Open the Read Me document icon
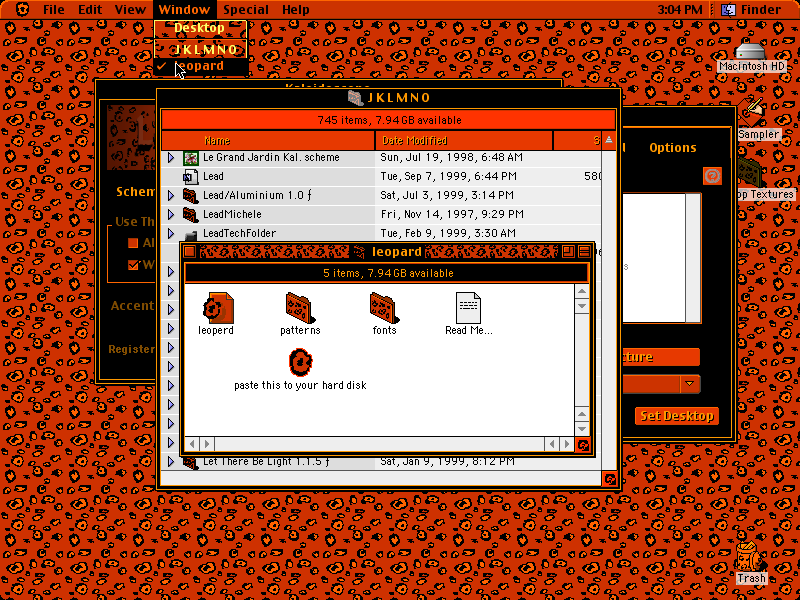The height and width of the screenshot is (600, 800). [x=468, y=308]
